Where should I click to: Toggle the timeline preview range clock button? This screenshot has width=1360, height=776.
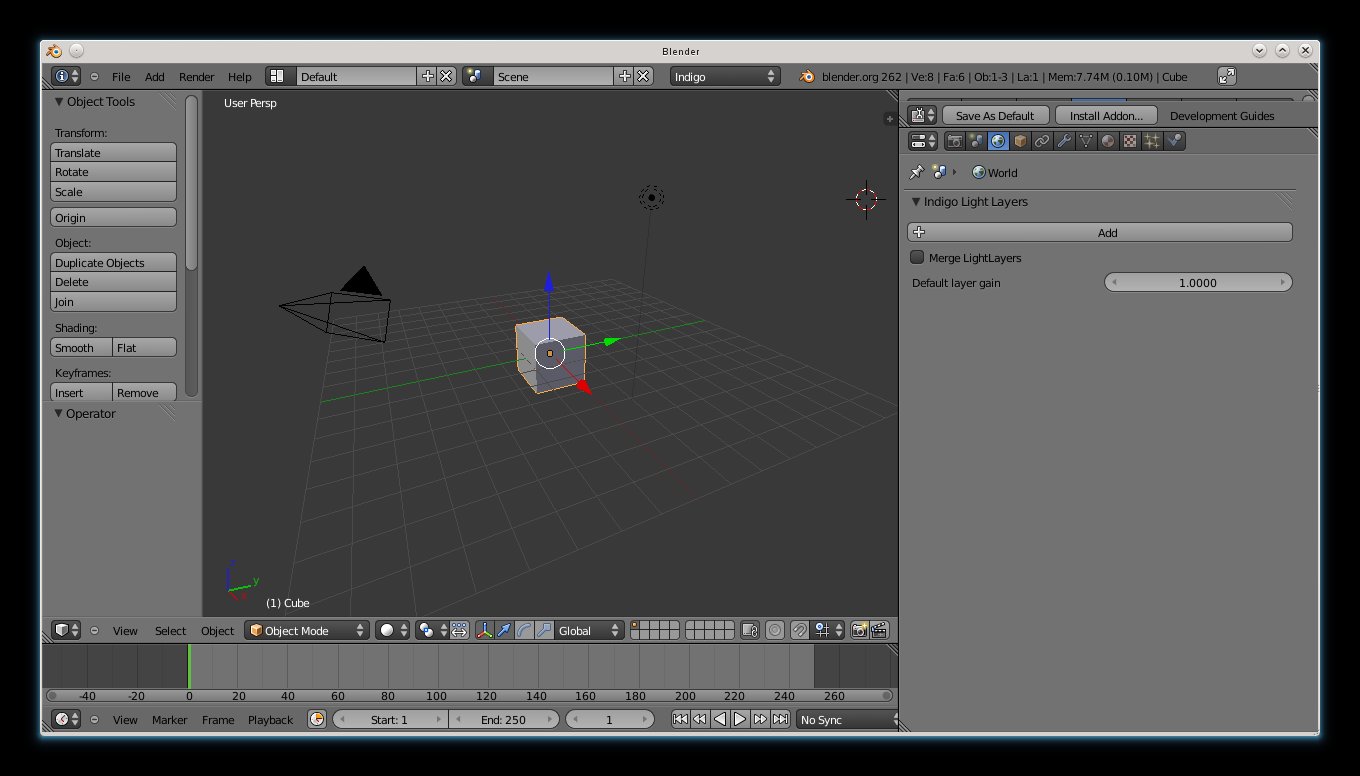pos(317,720)
